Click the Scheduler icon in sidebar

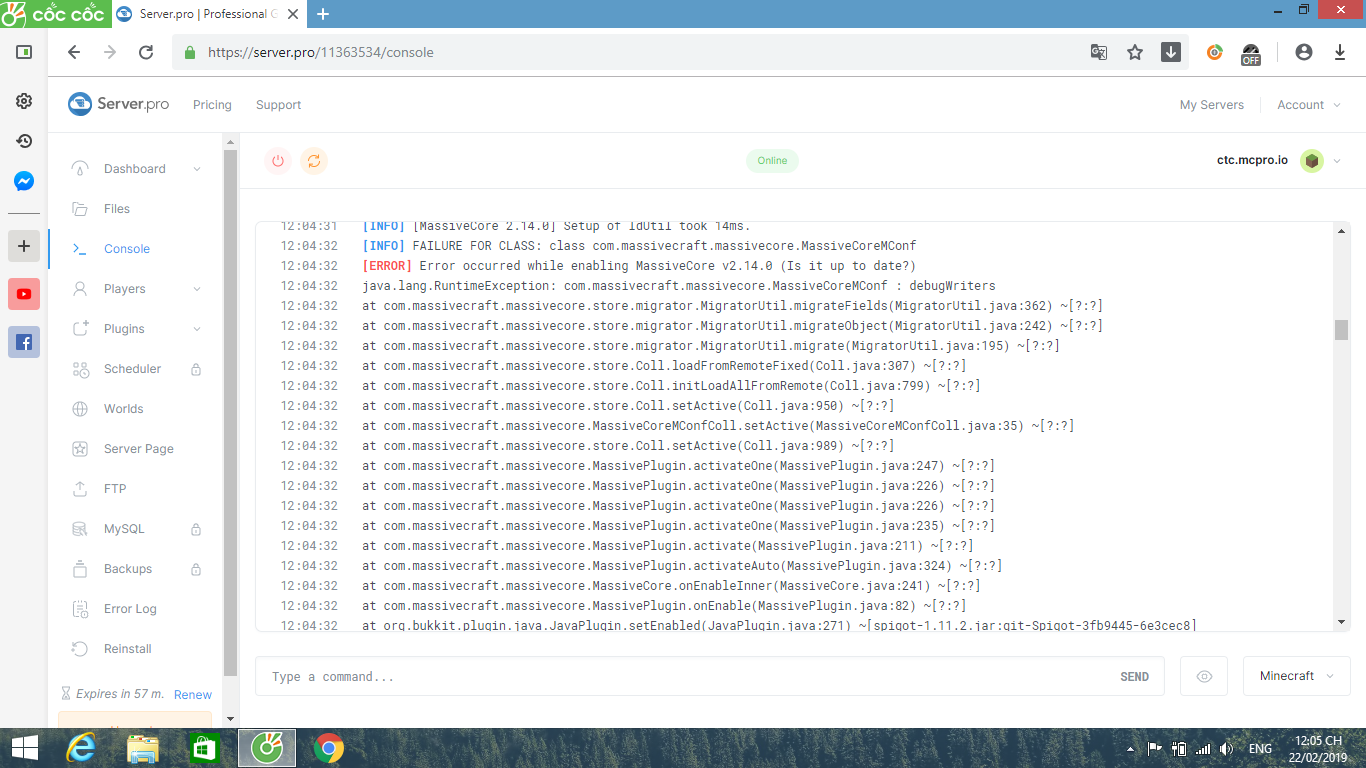click(81, 369)
